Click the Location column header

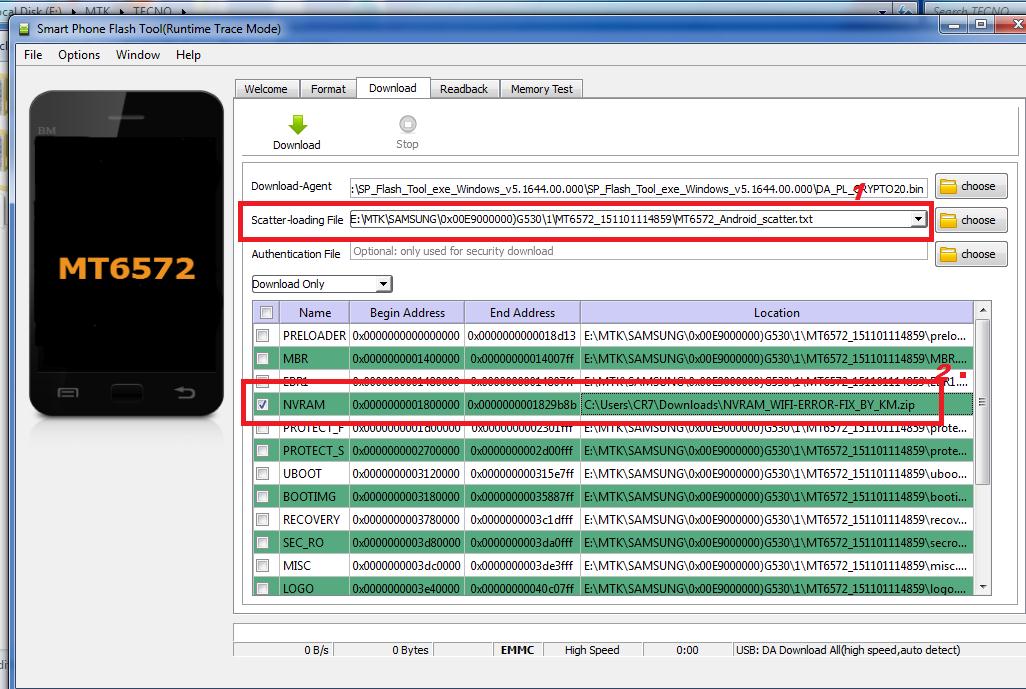[x=777, y=313]
